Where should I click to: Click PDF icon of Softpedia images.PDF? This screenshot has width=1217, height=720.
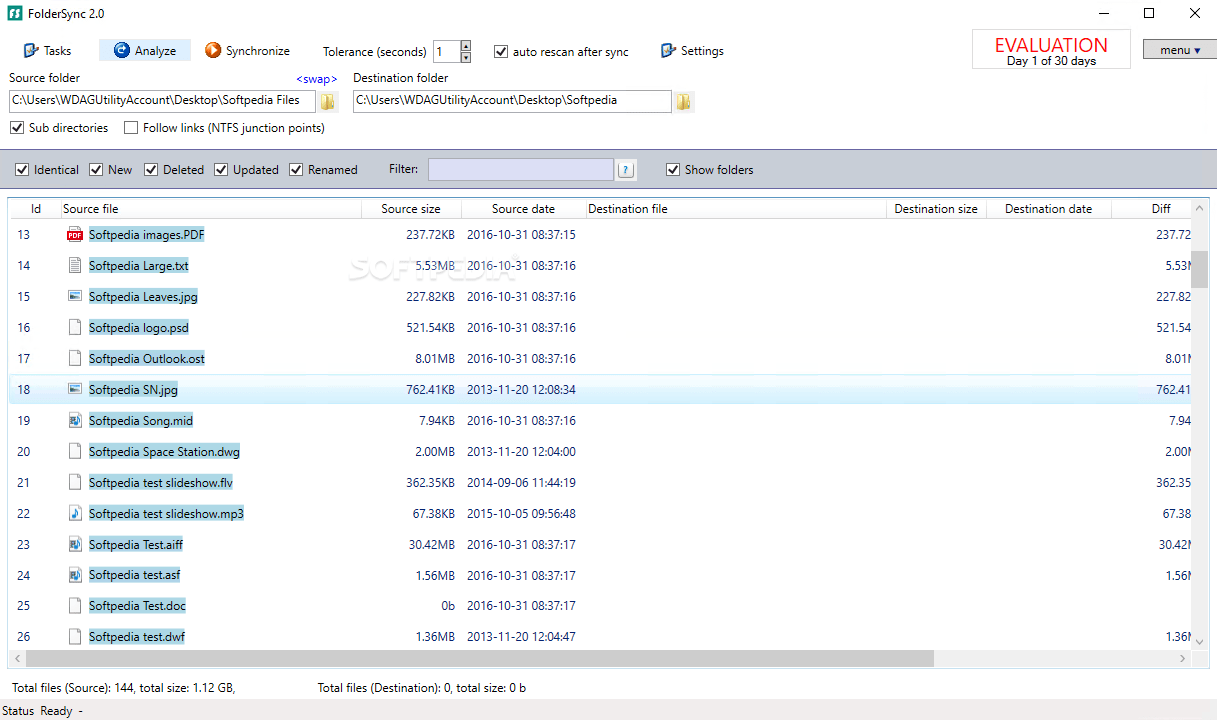click(x=75, y=235)
